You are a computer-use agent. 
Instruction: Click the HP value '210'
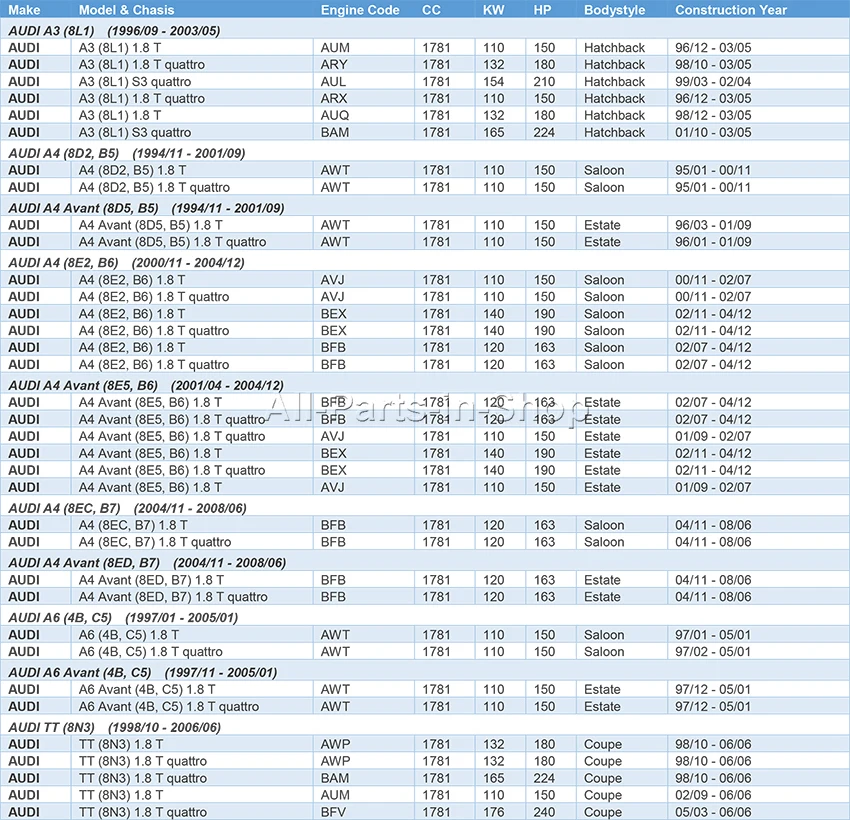pos(544,82)
